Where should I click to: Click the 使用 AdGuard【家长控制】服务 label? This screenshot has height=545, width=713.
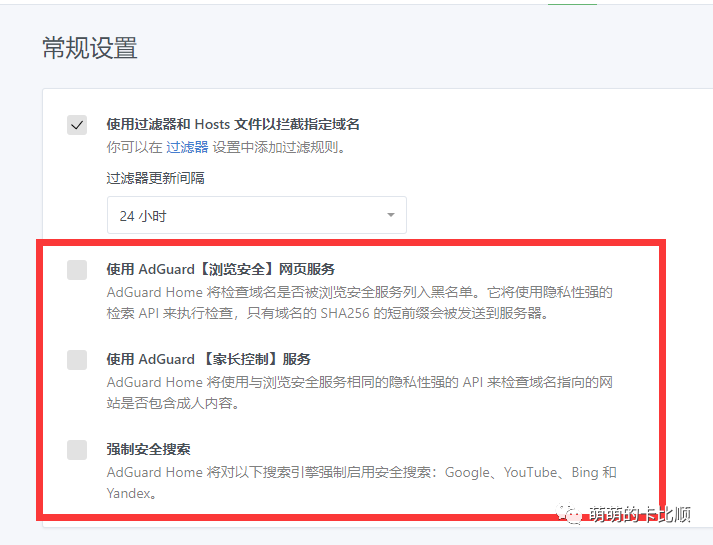[x=208, y=359]
